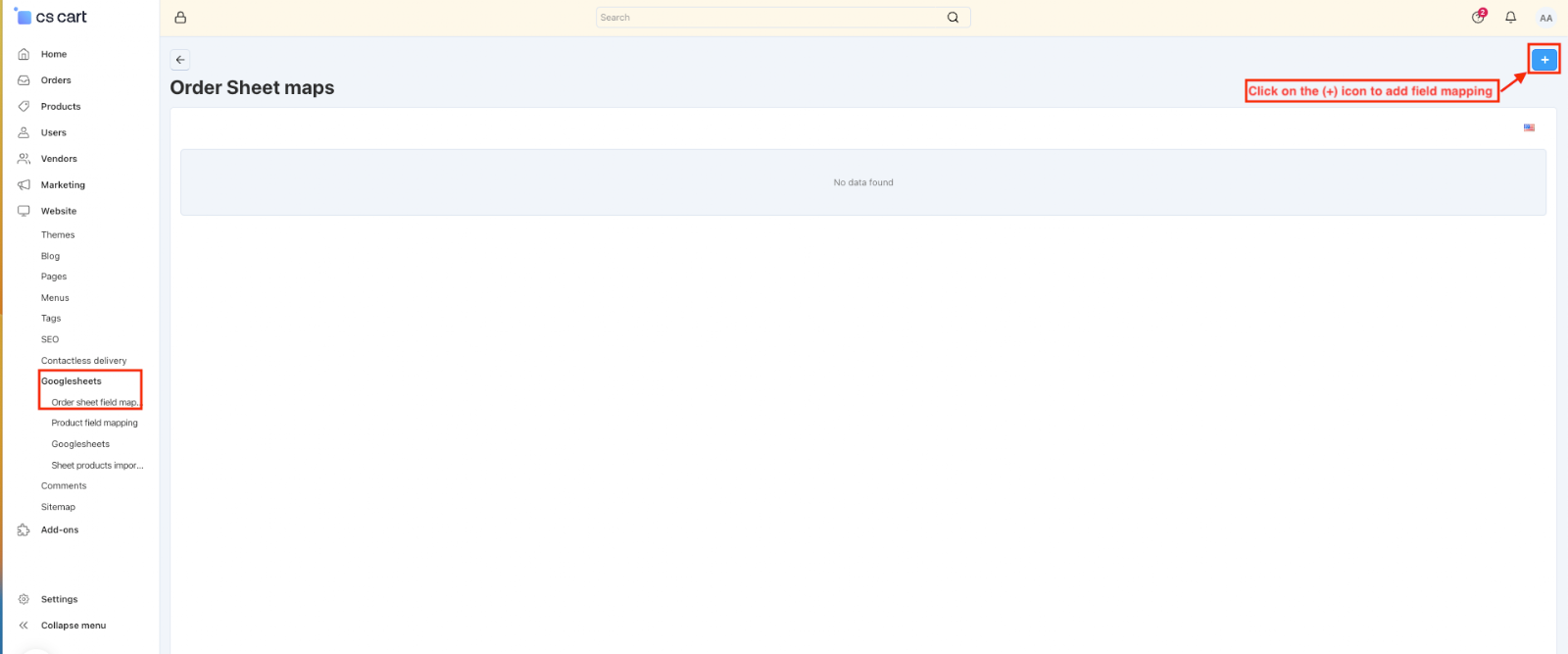Go to Pages submenu
The width and height of the screenshot is (1568, 654).
tap(54, 277)
